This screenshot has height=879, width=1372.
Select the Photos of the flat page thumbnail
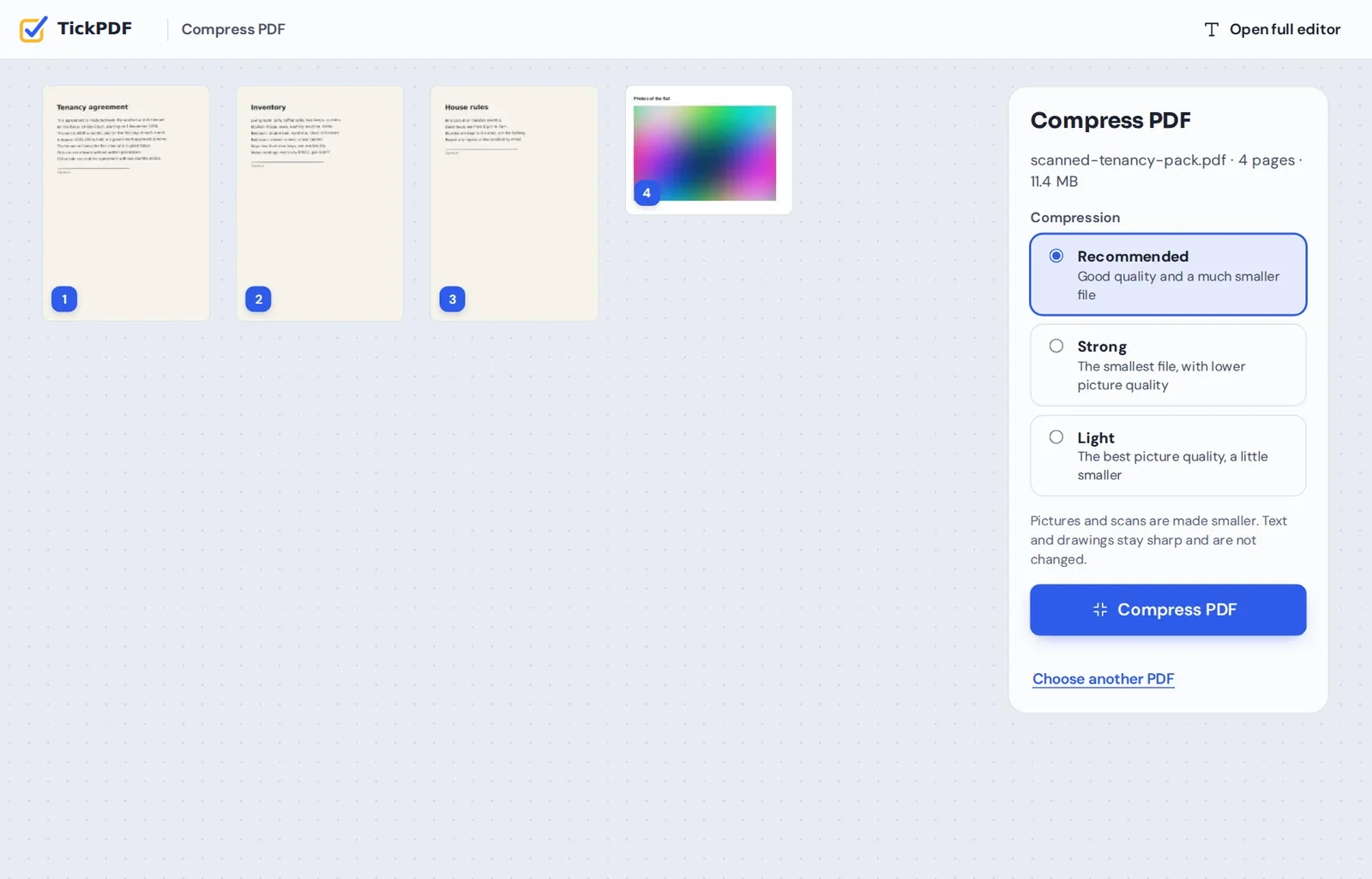click(709, 150)
